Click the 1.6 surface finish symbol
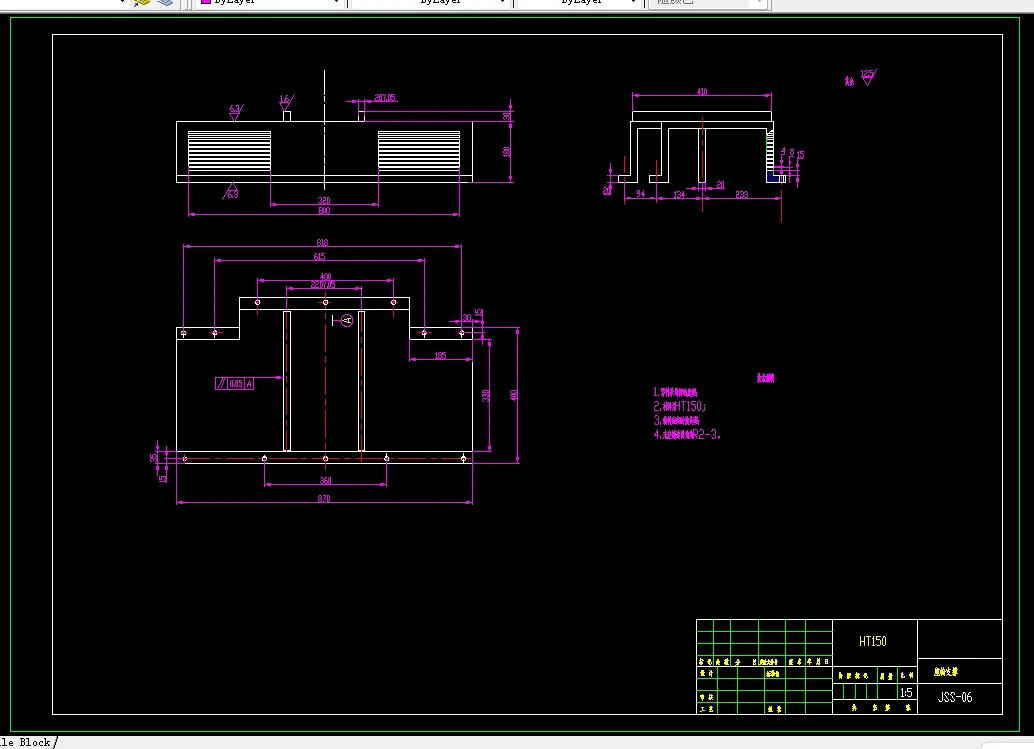1034x749 pixels. 286,102
